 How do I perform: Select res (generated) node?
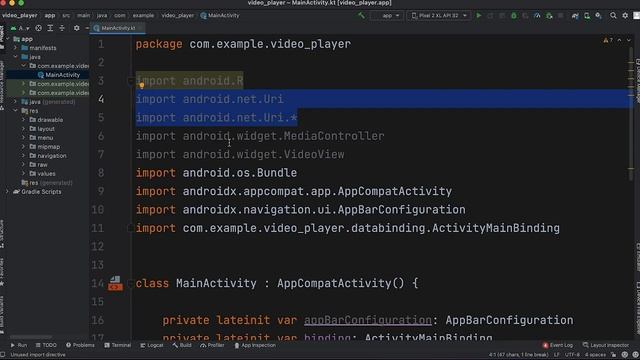[47, 182]
